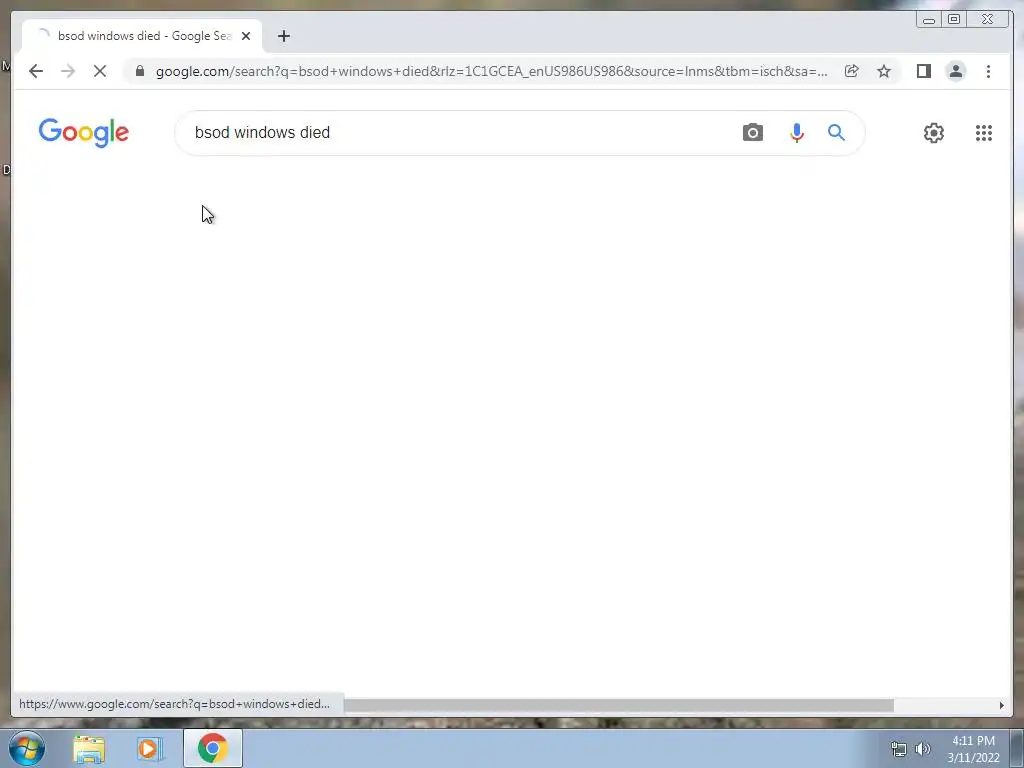The width and height of the screenshot is (1024, 768).
Task: Open the network tray icon
Action: coord(899,749)
